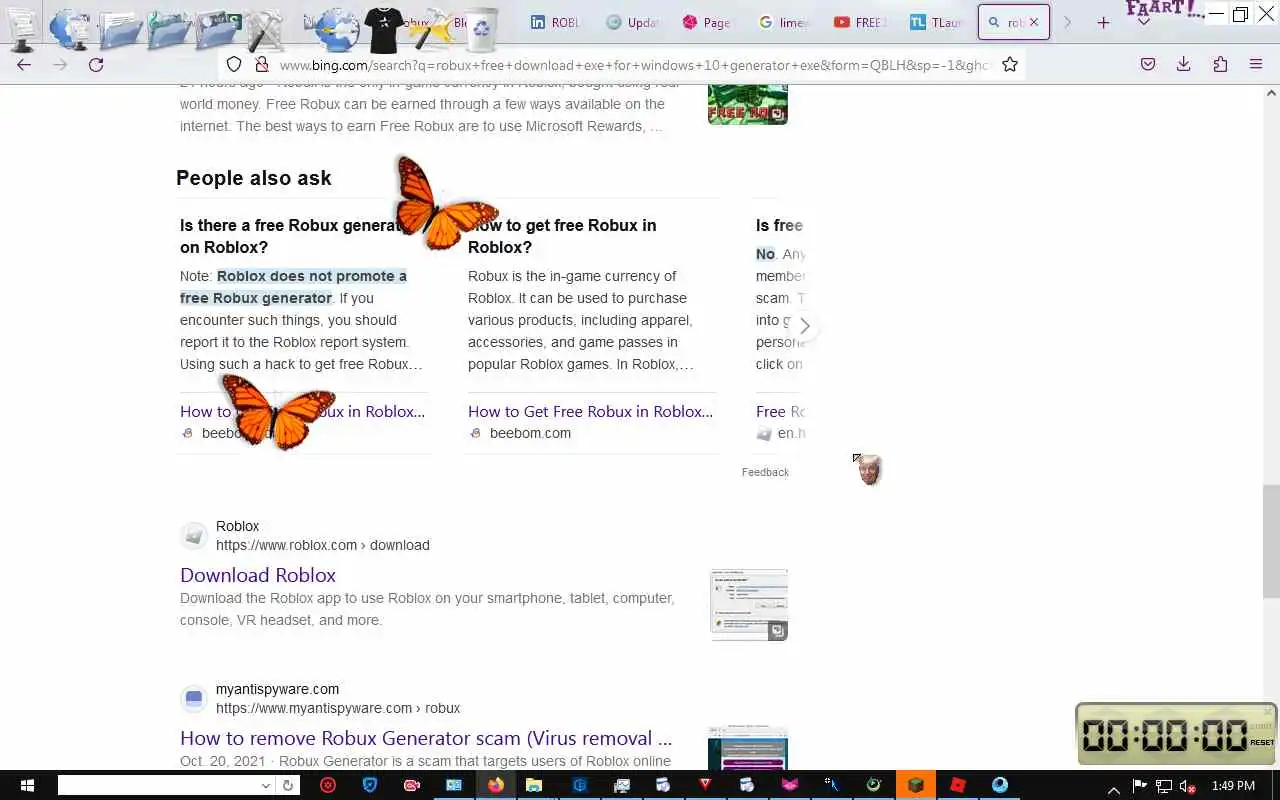
Task: Click the flag notification tray icon
Action: (1139, 786)
